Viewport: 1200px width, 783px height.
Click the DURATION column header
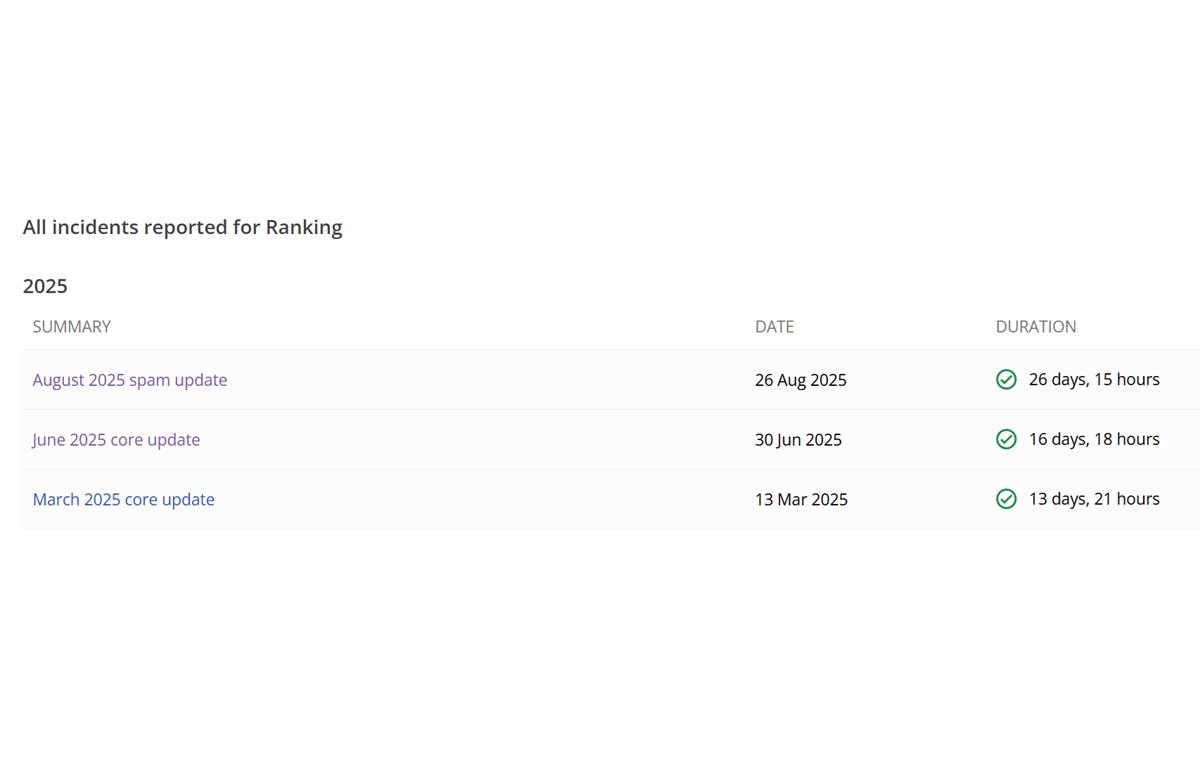point(1036,327)
